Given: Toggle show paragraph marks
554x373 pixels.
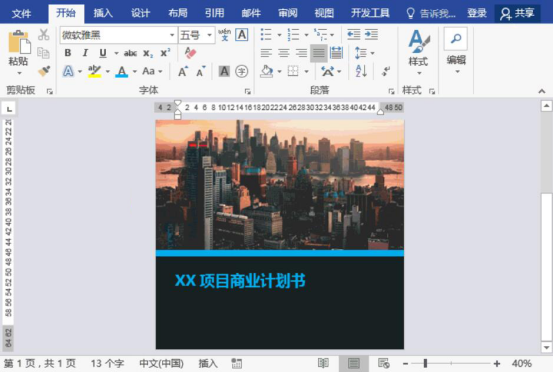Looking at the screenshot, I should (385, 71).
